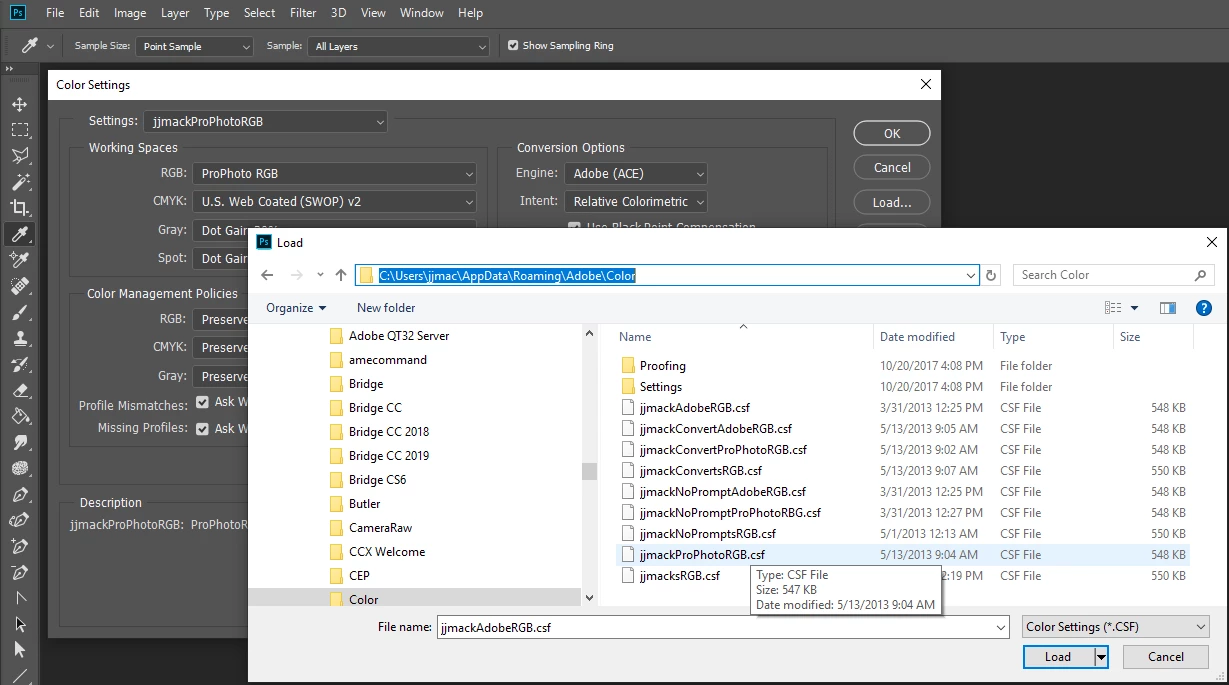Select jjmacksRGB.csf file
Viewport: 1229px width, 685px height.
coord(679,576)
